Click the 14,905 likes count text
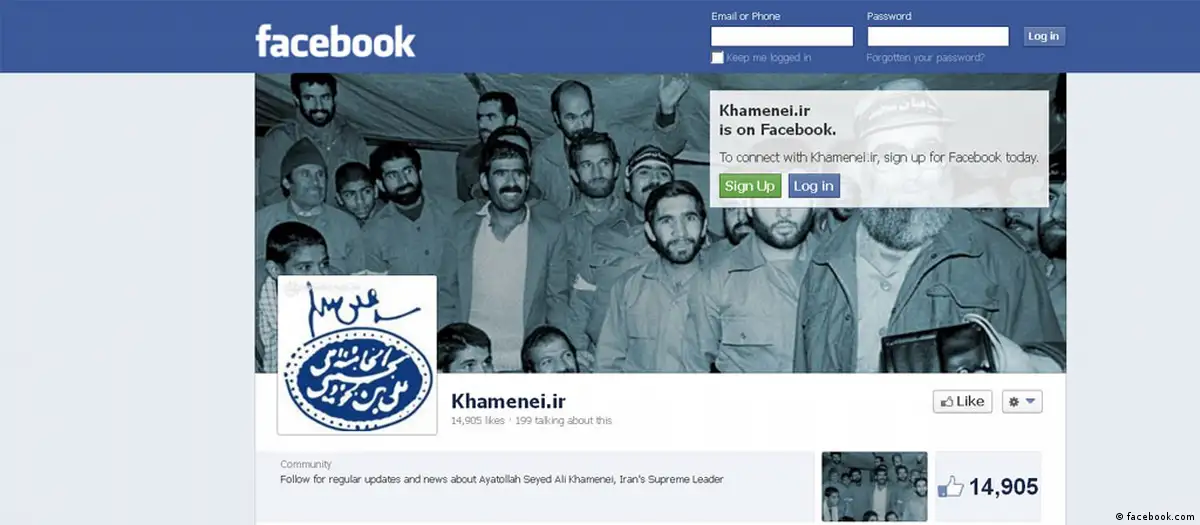This screenshot has height=525, width=1200. (x=478, y=421)
